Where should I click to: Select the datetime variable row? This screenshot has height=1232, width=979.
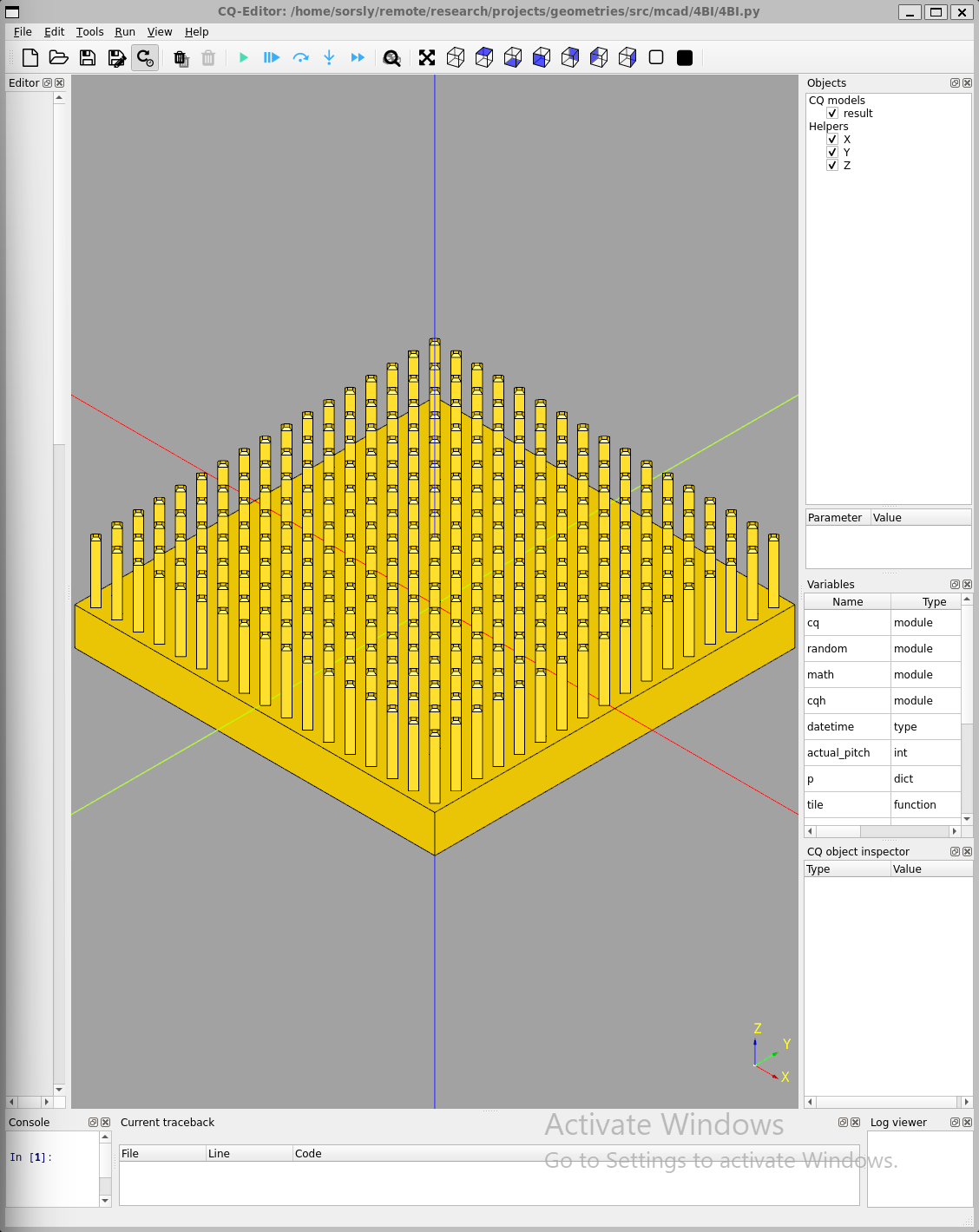pos(882,727)
